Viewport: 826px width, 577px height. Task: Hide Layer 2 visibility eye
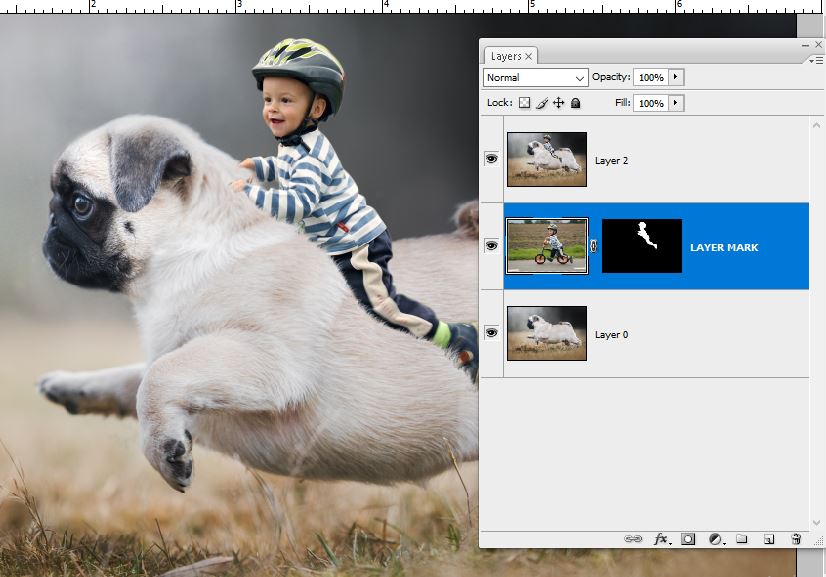pyautogui.click(x=491, y=159)
